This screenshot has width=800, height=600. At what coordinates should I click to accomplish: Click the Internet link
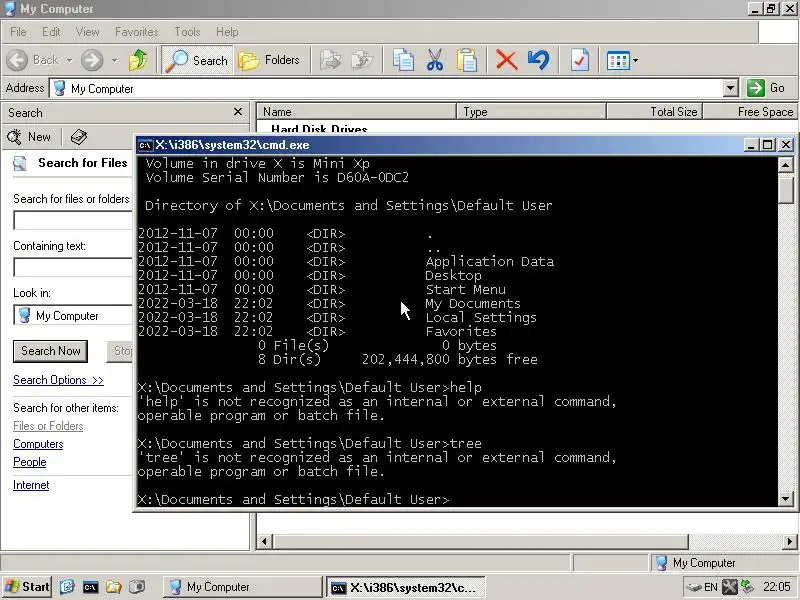pyautogui.click(x=31, y=485)
